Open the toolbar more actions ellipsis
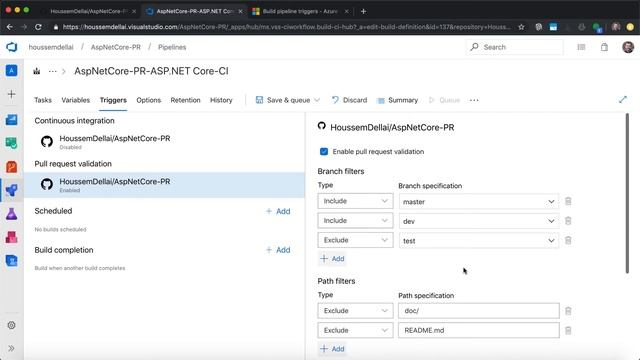The width and height of the screenshot is (640, 360). pos(474,100)
